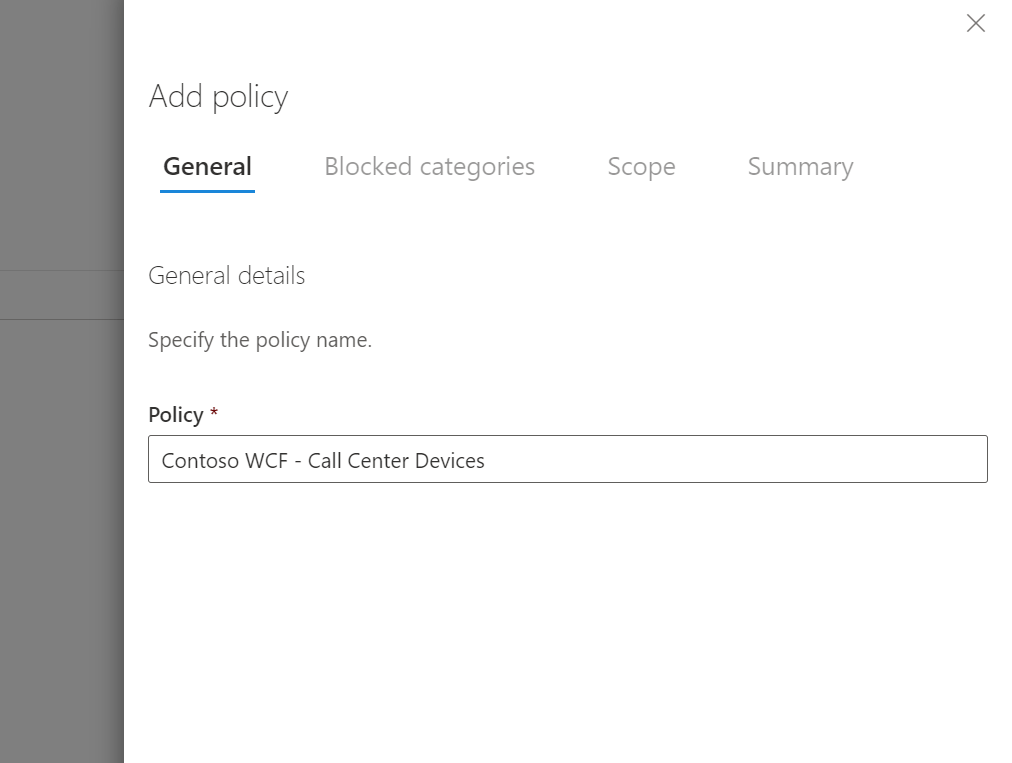Click the required asterisk next to Policy
Image resolution: width=1012 pixels, height=763 pixels.
tap(213, 412)
